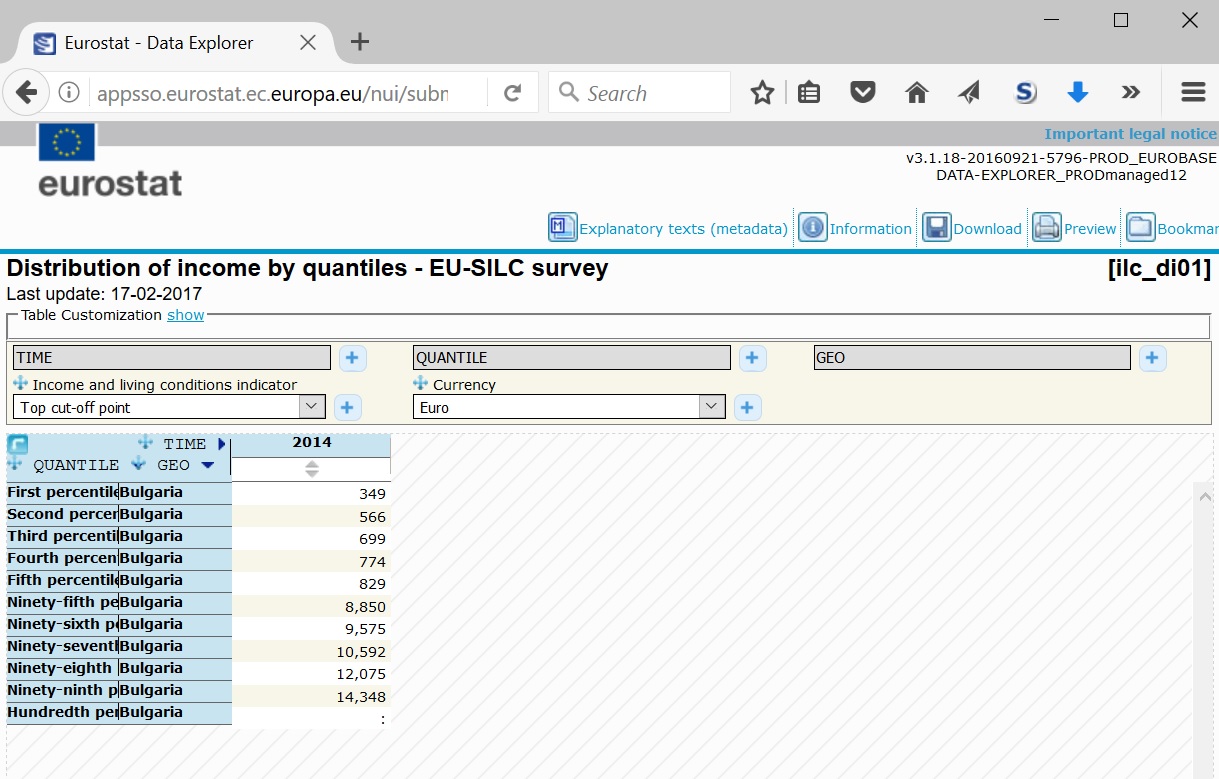Click the Information icon
Screen dimensions: 1219x779
tap(812, 227)
